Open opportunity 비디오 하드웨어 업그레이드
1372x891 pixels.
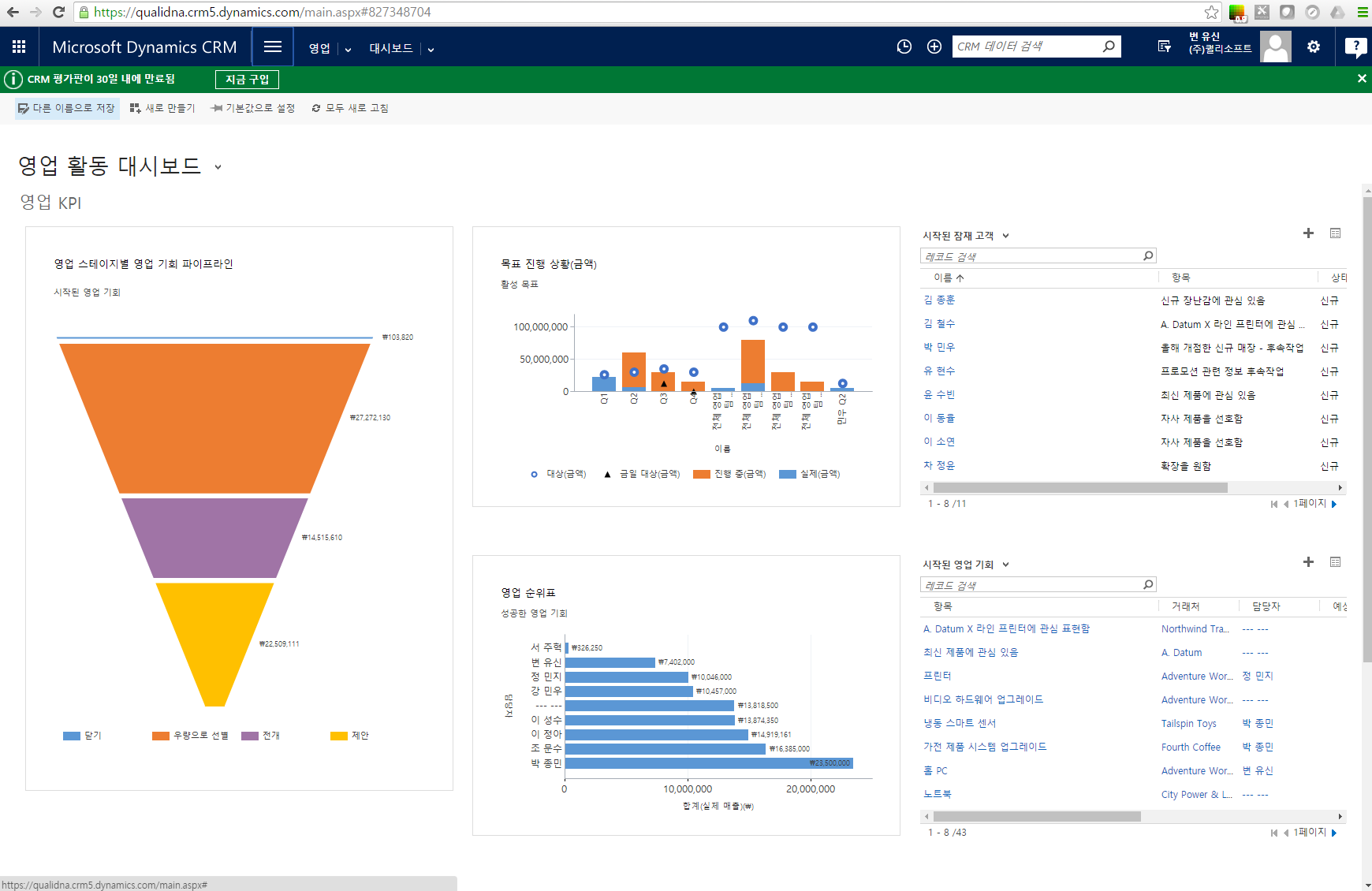click(x=983, y=699)
